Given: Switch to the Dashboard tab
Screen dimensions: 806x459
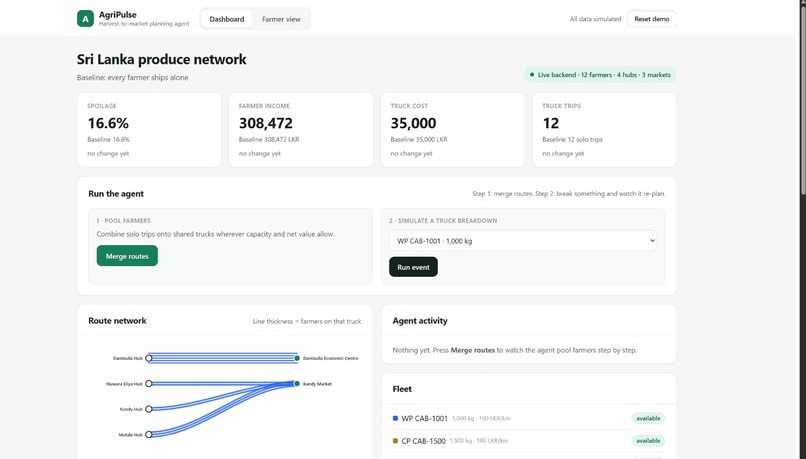Looking at the screenshot, I should pyautogui.click(x=227, y=19).
